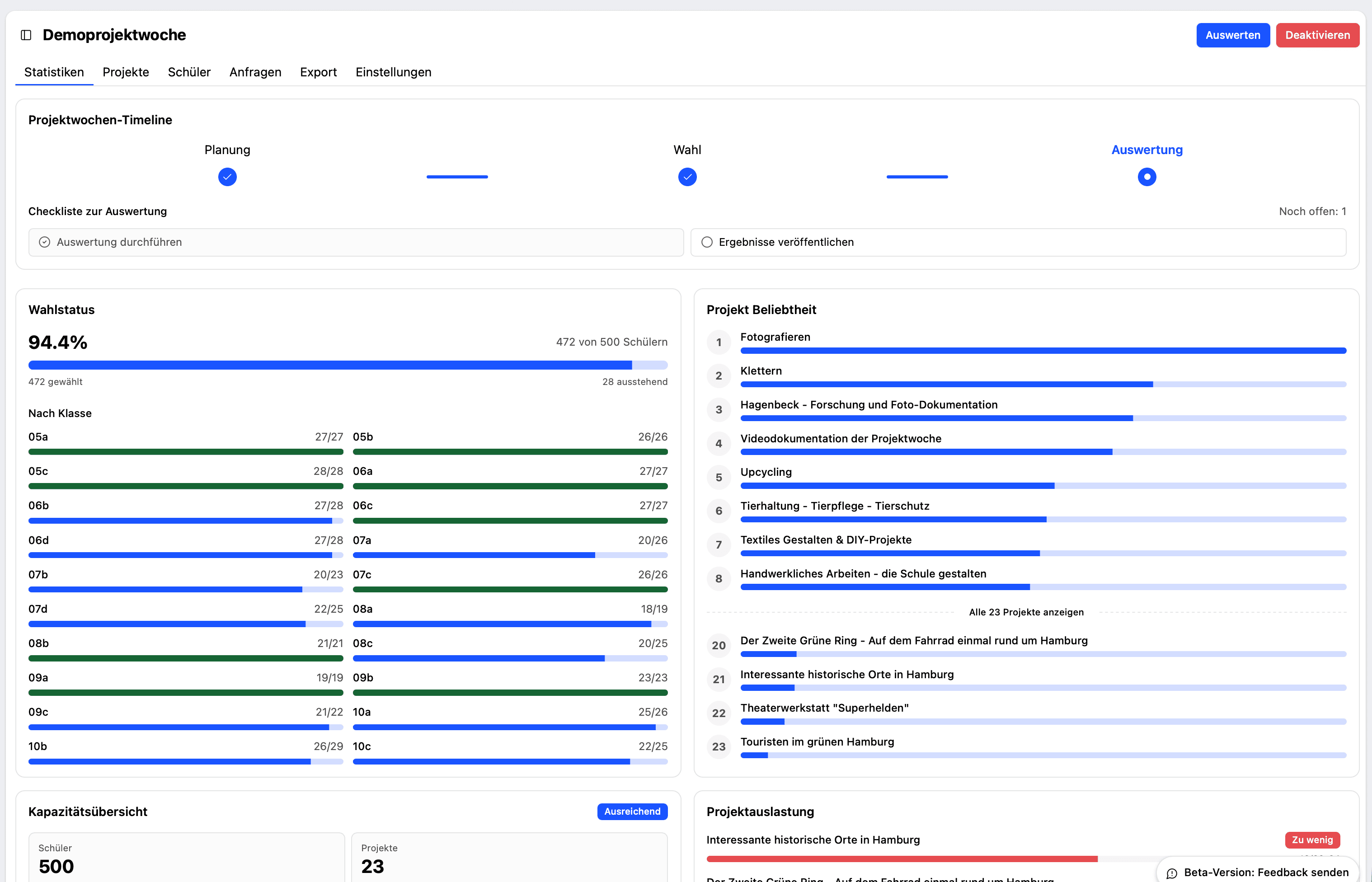
Task: Click the Zu wenig status badge
Action: click(x=1312, y=840)
